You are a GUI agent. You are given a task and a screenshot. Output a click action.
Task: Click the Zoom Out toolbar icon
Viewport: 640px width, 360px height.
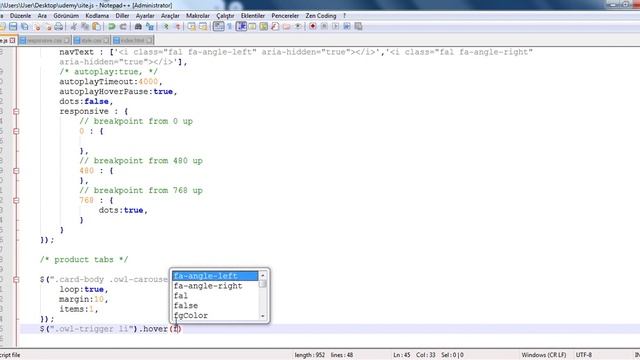coord(177,27)
